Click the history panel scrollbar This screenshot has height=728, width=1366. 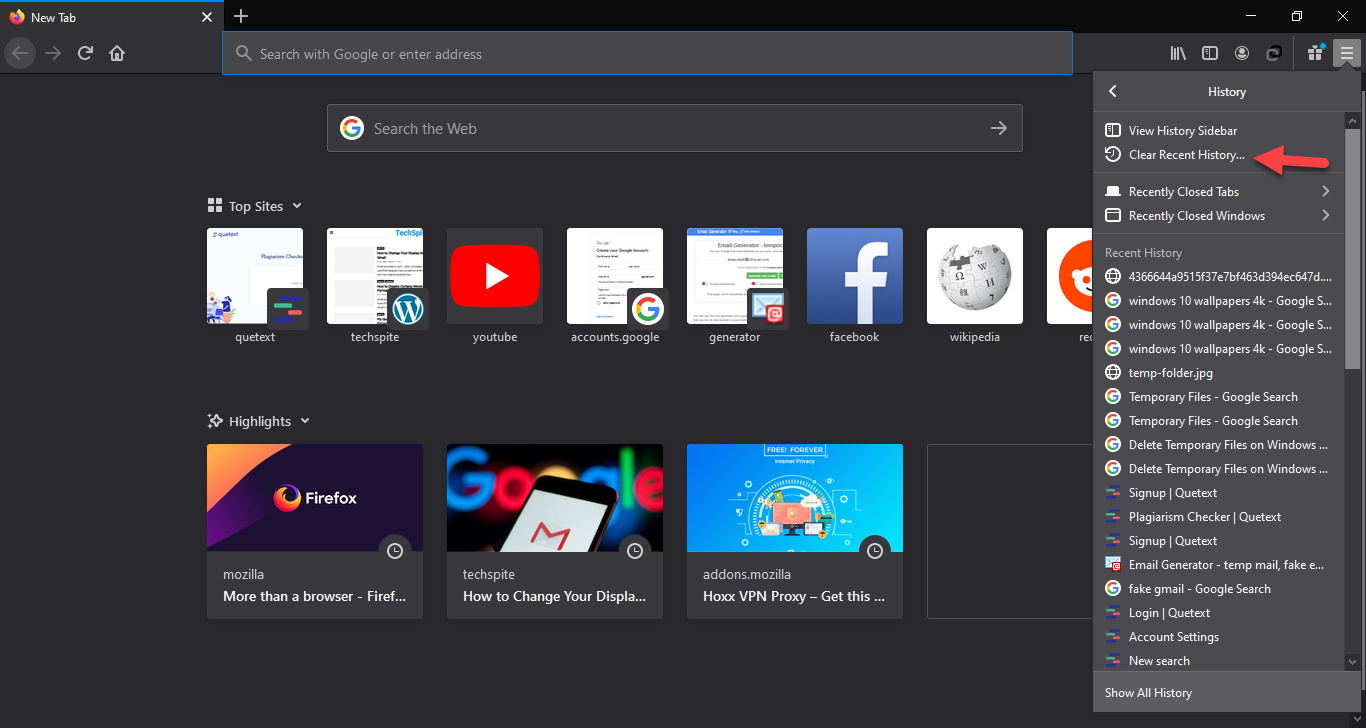tap(1352, 250)
